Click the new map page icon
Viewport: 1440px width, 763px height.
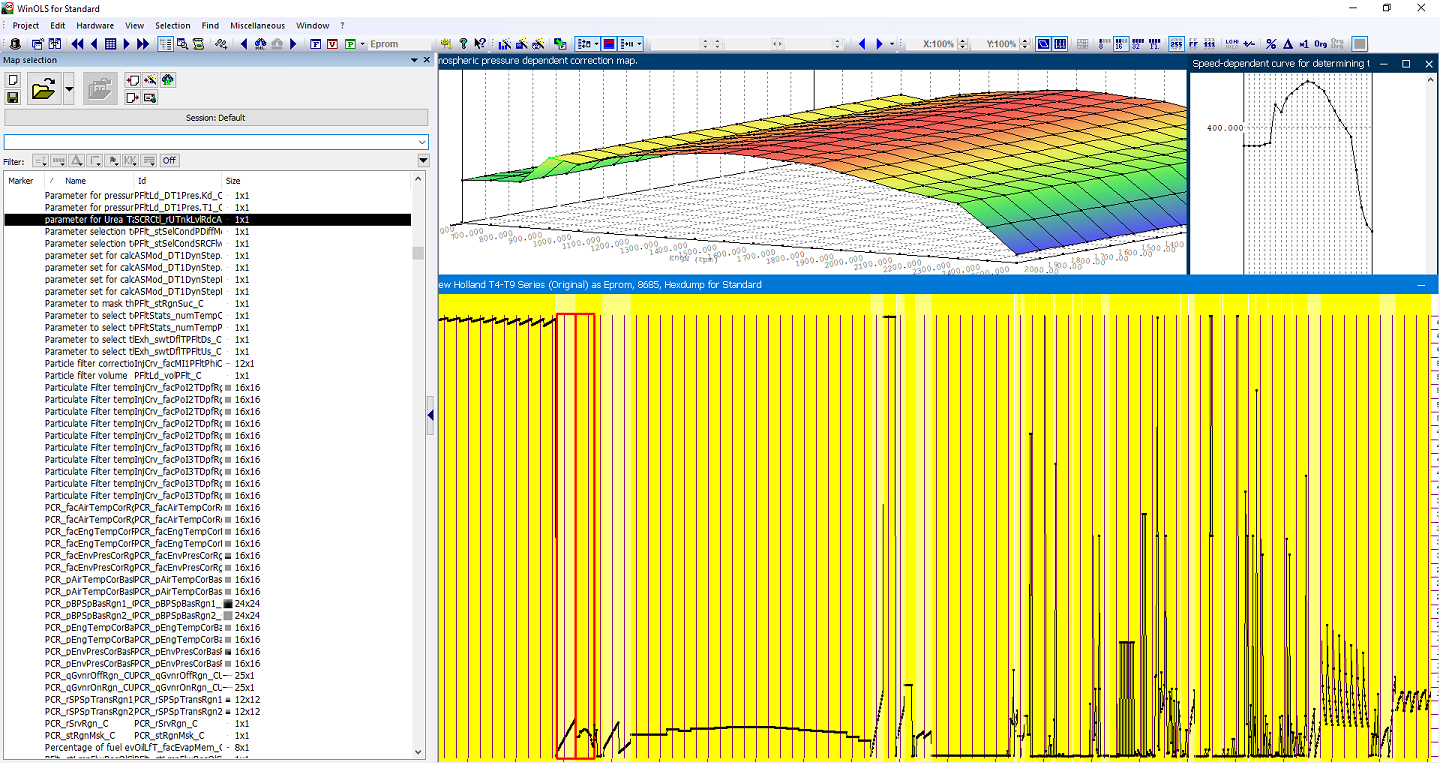pyautogui.click(x=13, y=80)
